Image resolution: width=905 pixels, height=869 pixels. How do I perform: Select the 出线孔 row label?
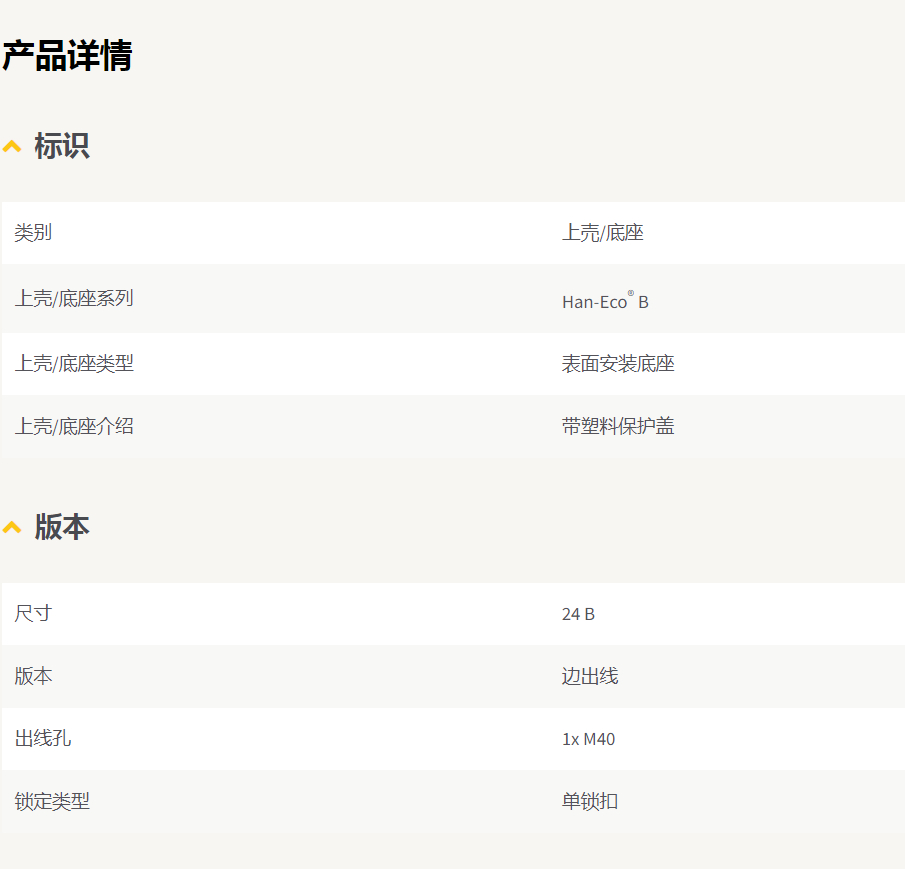43,739
